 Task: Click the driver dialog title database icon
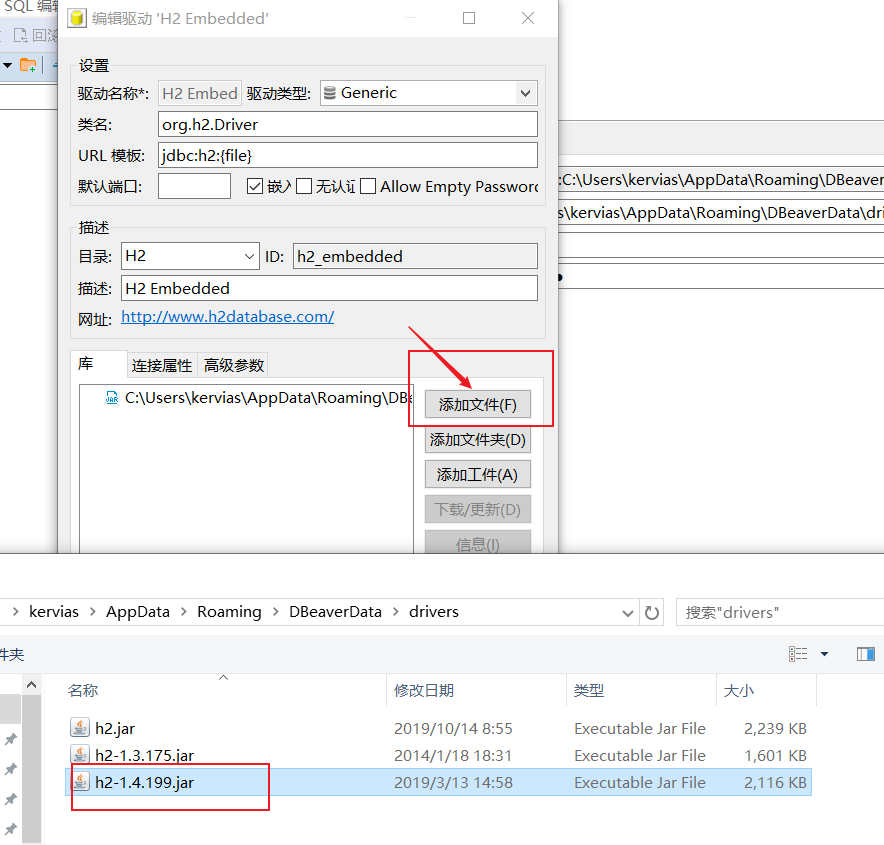(77, 18)
